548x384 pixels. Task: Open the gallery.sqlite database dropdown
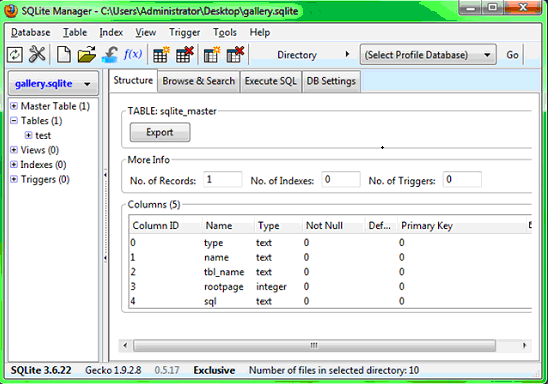[53, 84]
